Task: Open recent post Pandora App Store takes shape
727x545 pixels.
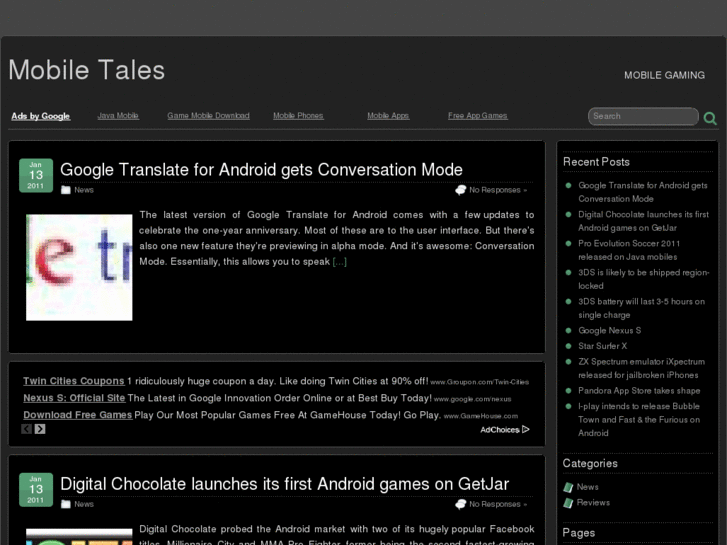Action: pyautogui.click(x=639, y=391)
